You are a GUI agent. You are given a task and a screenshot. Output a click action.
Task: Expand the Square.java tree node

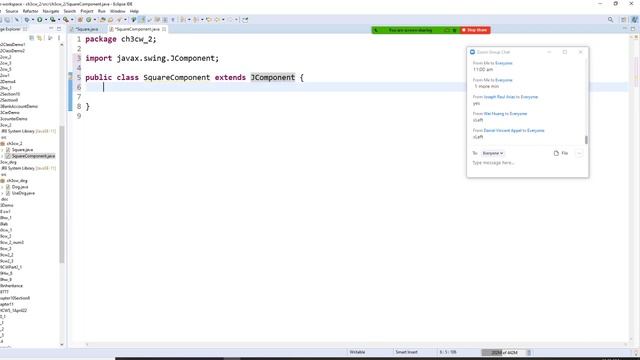[2, 150]
